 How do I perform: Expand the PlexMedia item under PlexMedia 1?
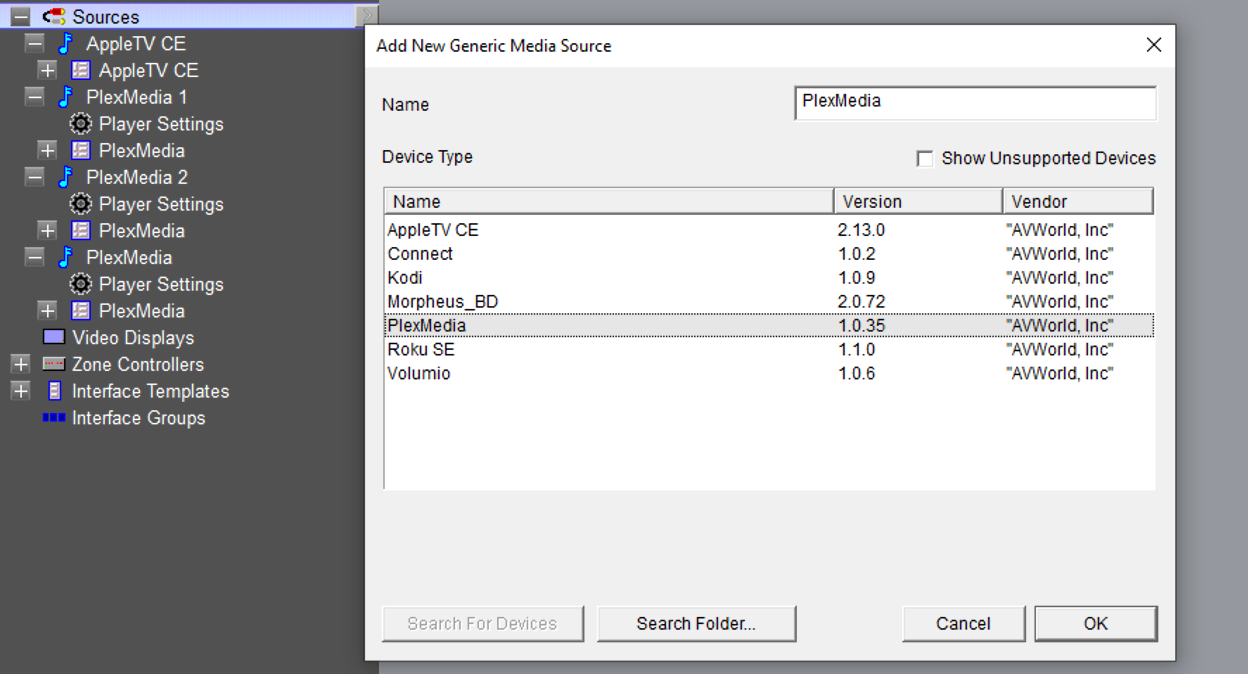click(x=47, y=150)
